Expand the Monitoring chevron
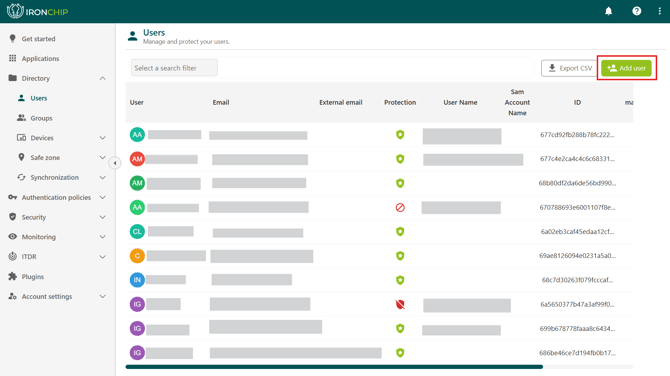 [103, 237]
